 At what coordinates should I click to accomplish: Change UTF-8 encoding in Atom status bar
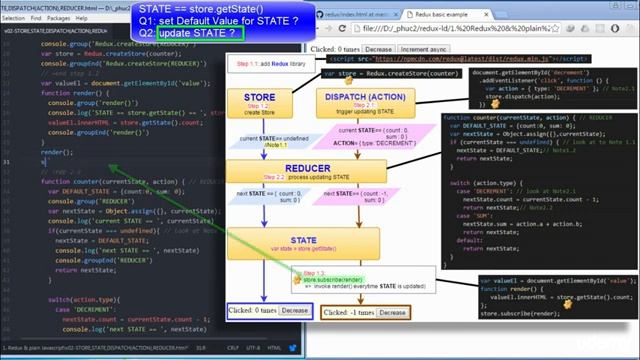[253, 348]
